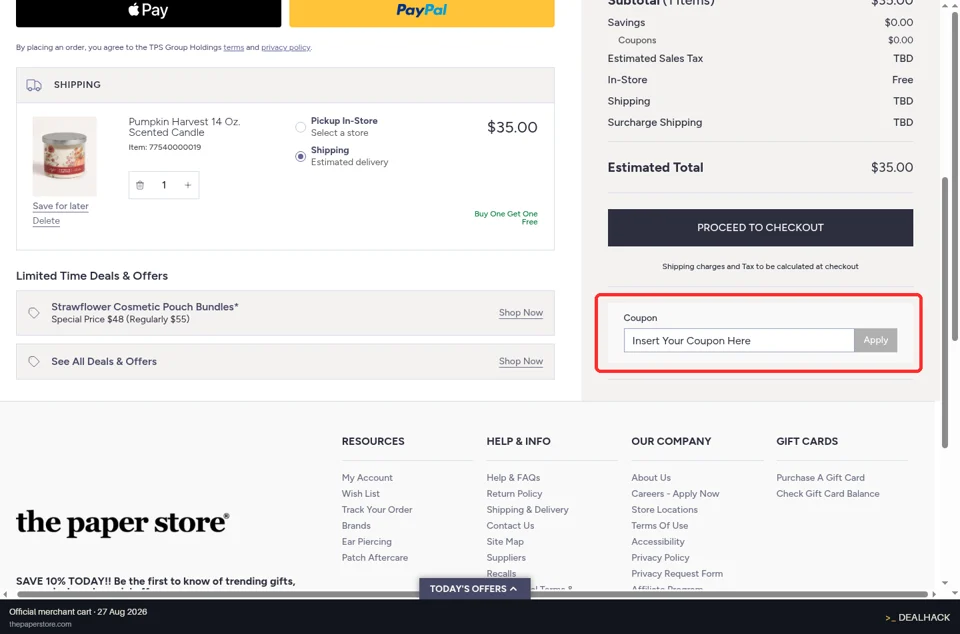Click the Estimated Total $35.00 amount

[x=891, y=167]
